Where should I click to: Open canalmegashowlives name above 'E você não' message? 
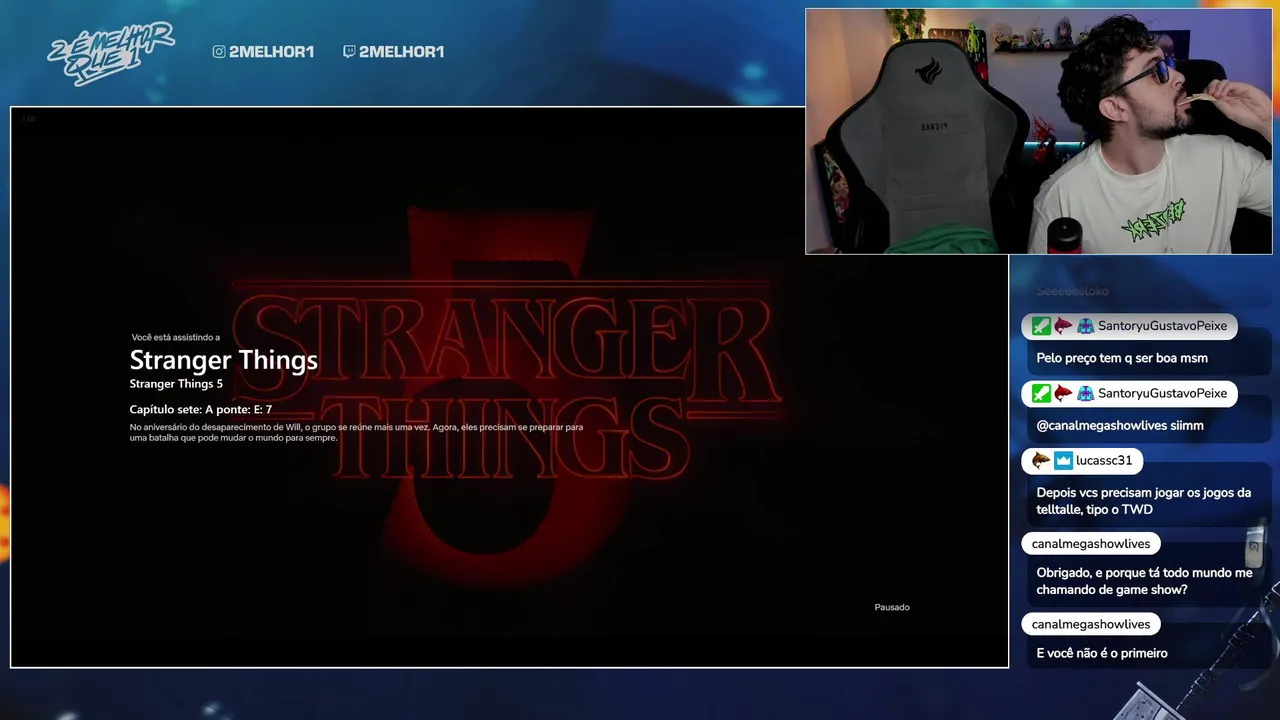pyautogui.click(x=1091, y=624)
